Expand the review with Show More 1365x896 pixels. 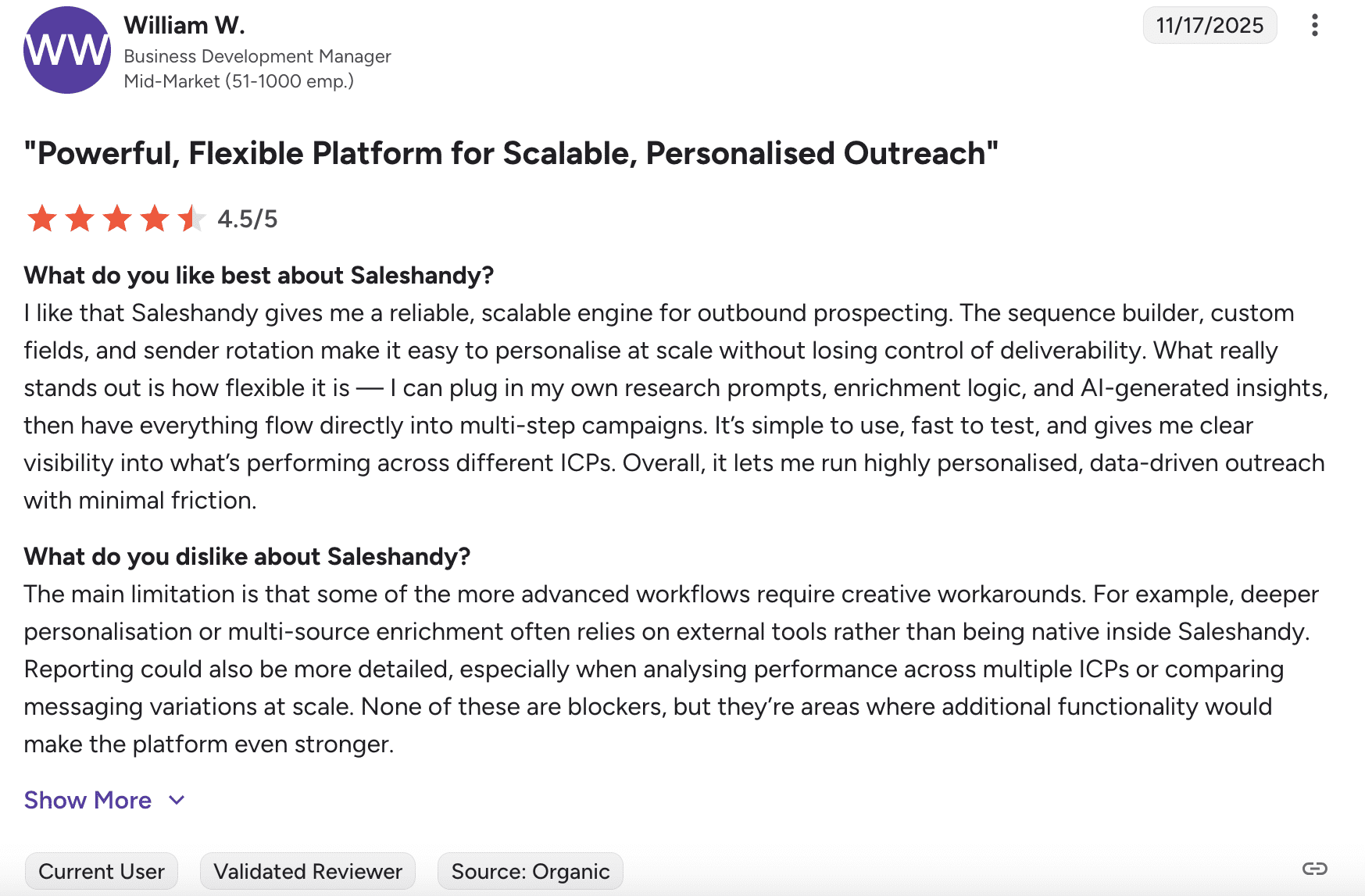[x=88, y=800]
